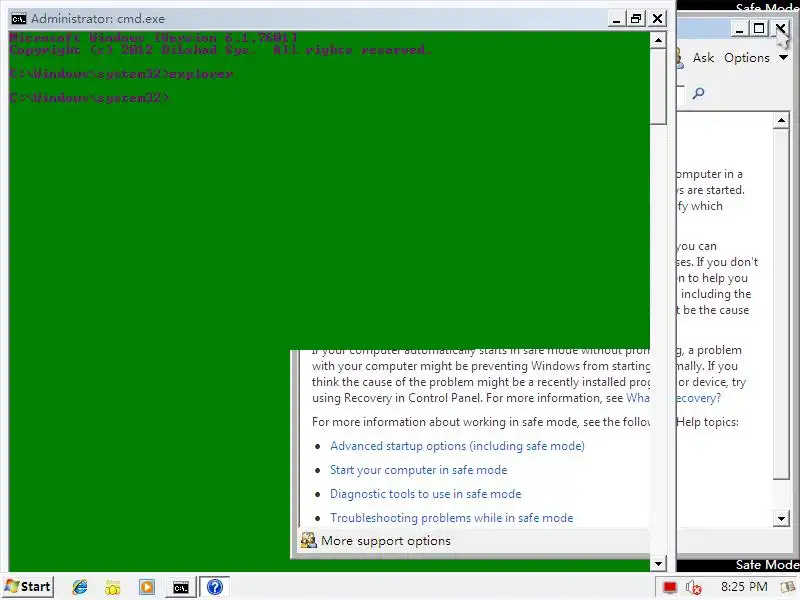This screenshot has height=600, width=800.
Task: Click the cmd.exe vertical scrollbar thumb
Action: (658, 86)
